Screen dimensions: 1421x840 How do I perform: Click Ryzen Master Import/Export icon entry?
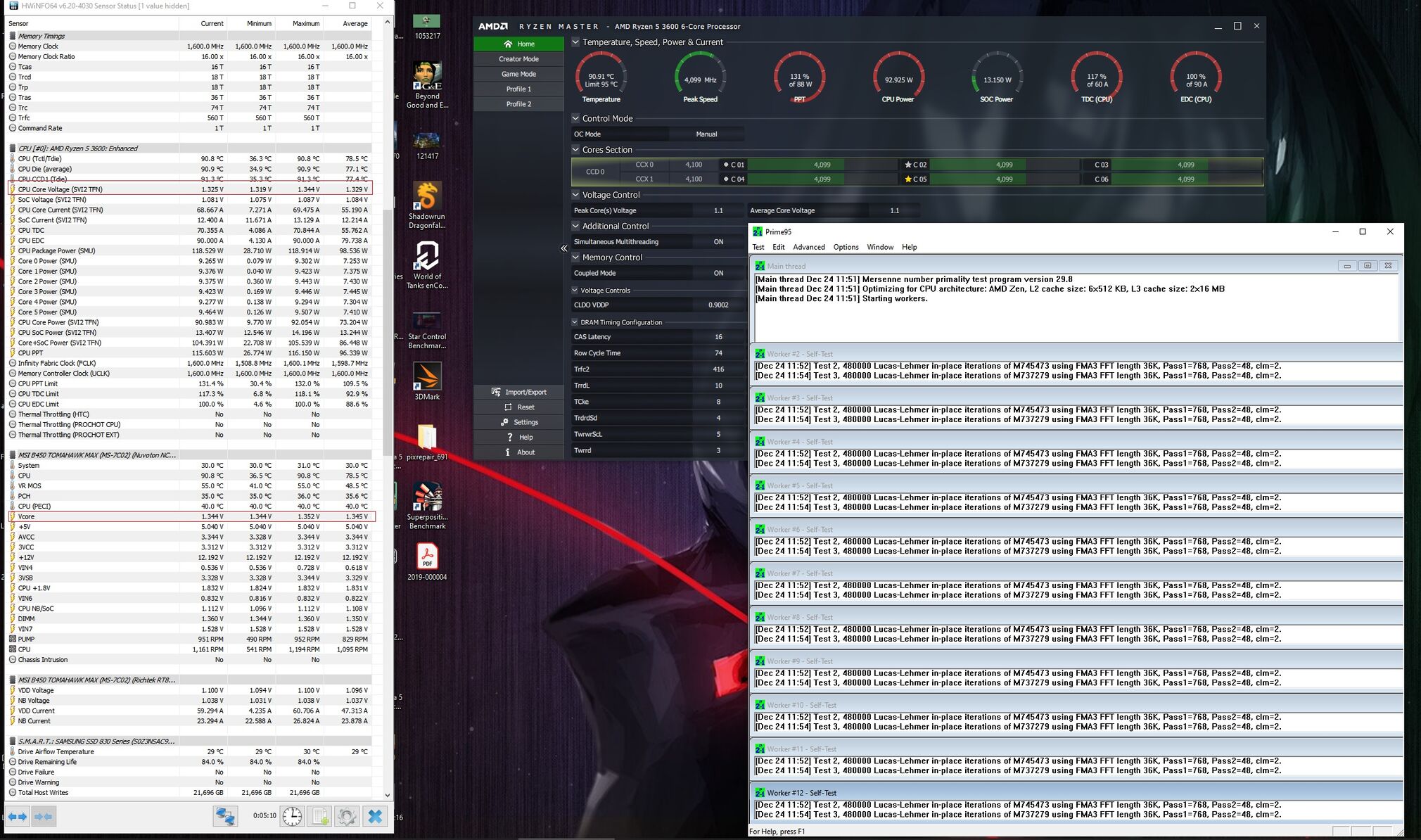pos(518,392)
